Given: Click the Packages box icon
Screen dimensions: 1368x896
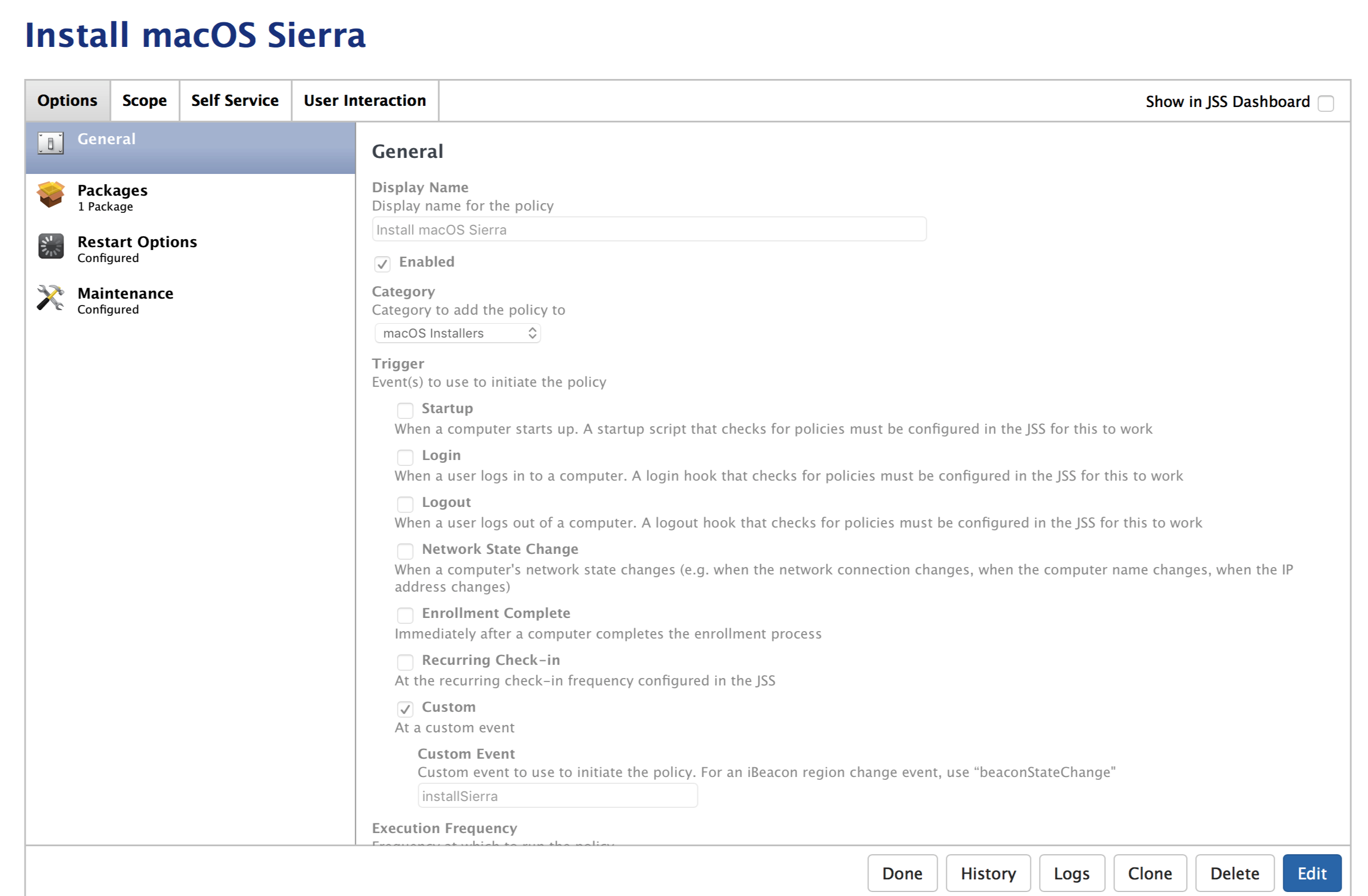Looking at the screenshot, I should click(x=50, y=195).
